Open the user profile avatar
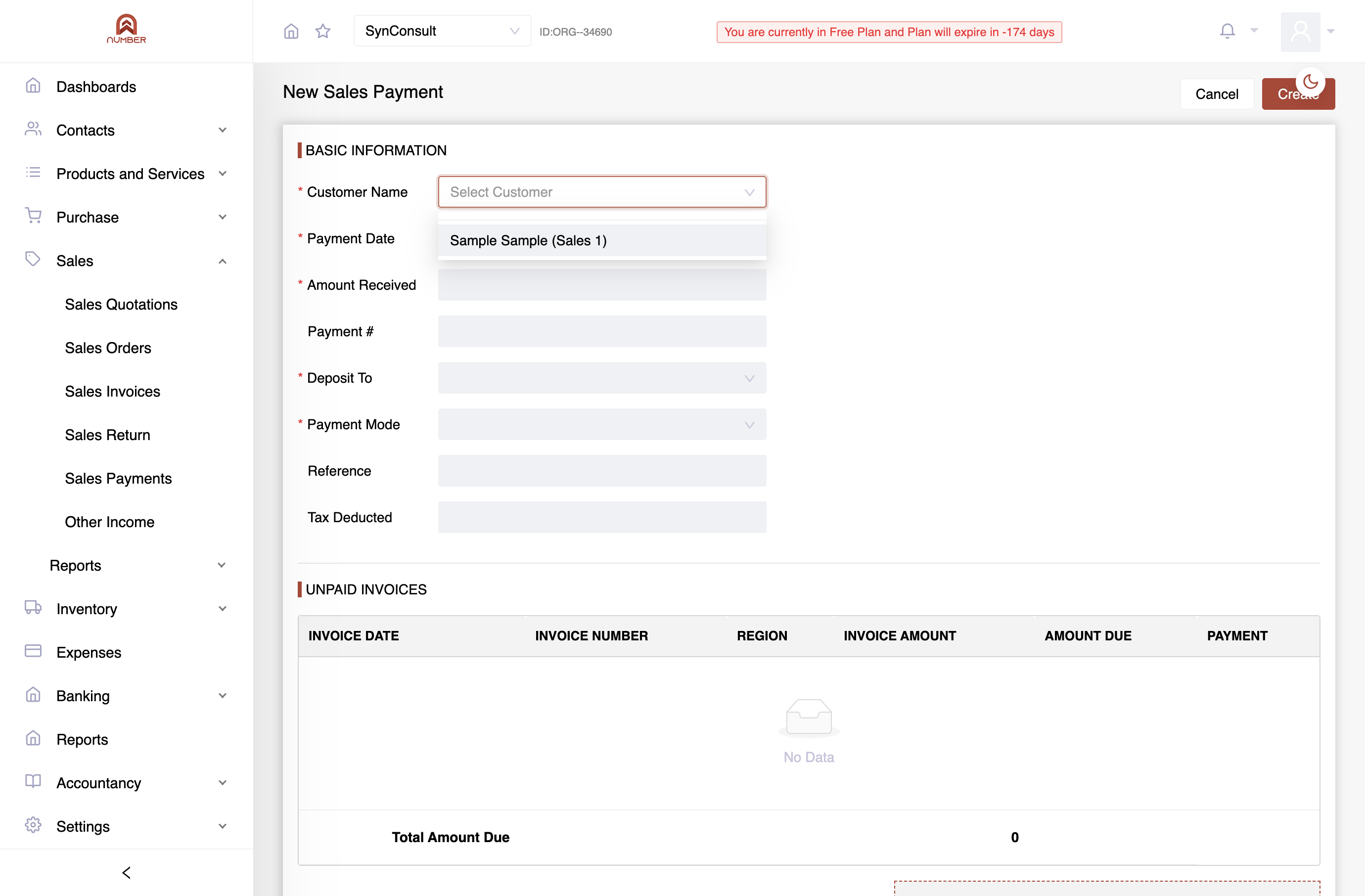Viewport: 1365px width, 896px height. pyautogui.click(x=1300, y=32)
